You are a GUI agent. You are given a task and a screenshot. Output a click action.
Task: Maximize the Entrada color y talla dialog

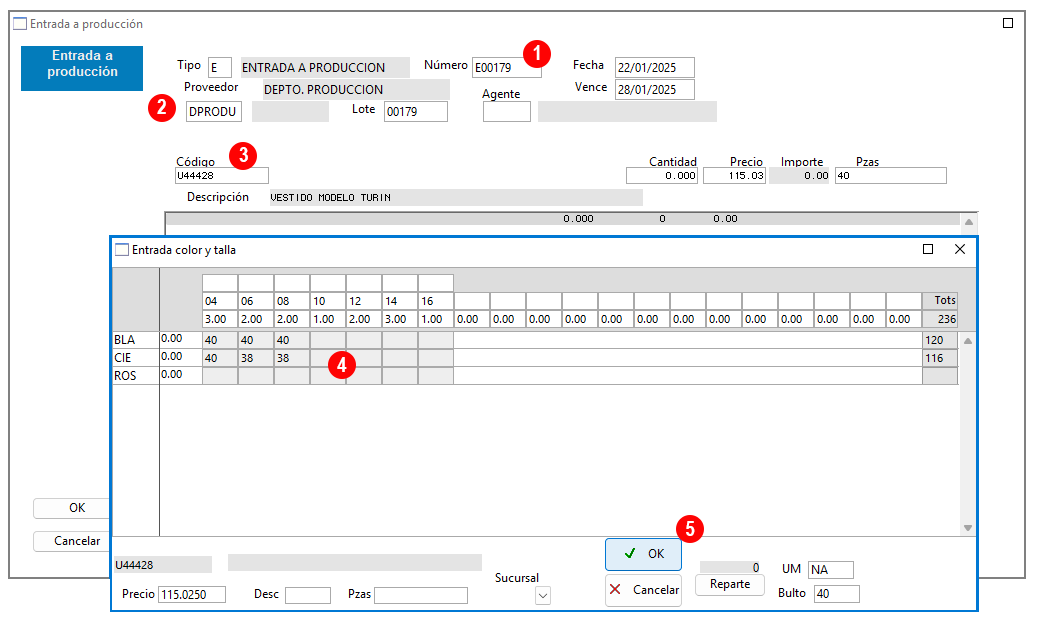pyautogui.click(x=928, y=249)
